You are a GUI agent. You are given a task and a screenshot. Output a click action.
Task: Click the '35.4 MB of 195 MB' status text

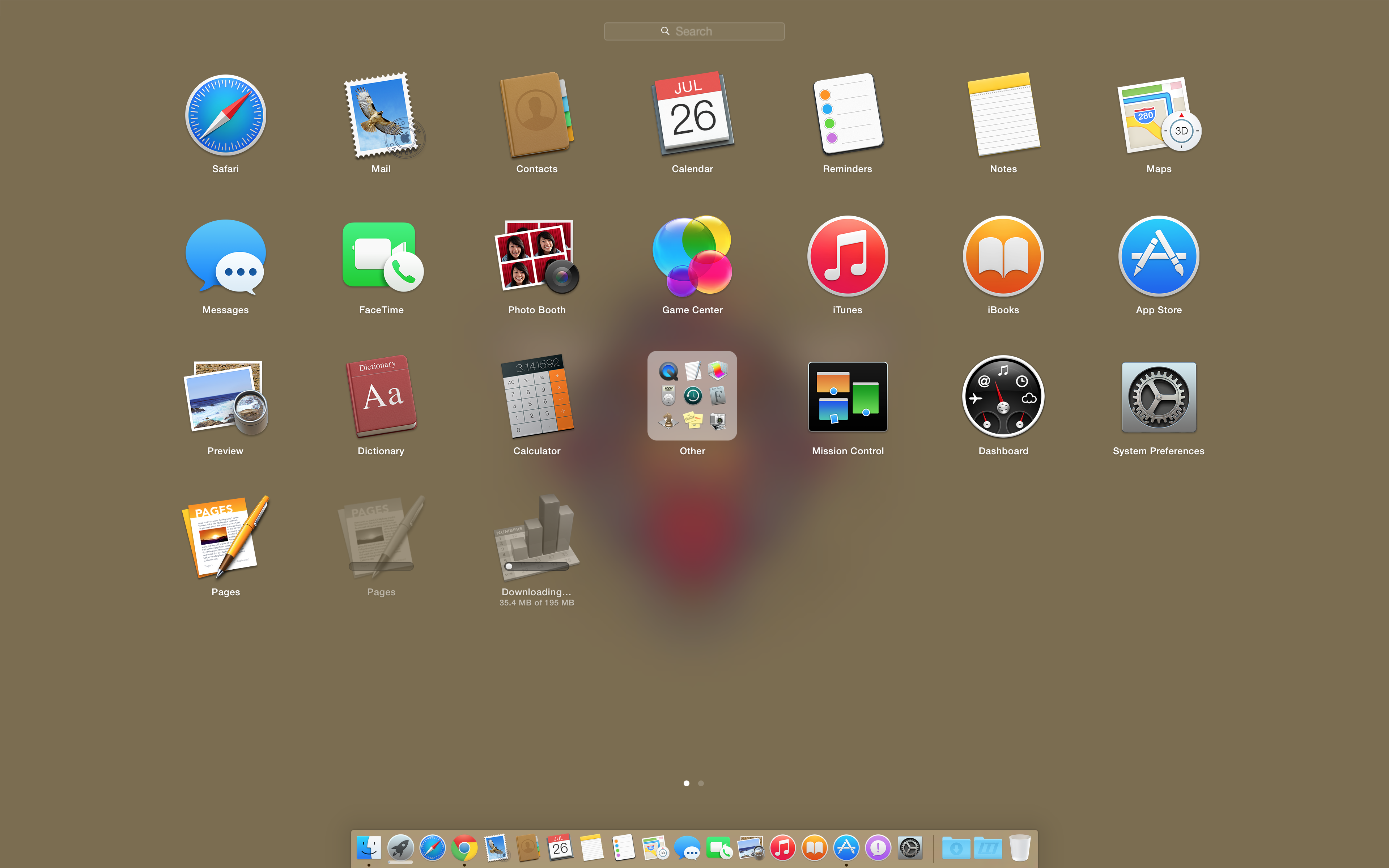pos(537,603)
